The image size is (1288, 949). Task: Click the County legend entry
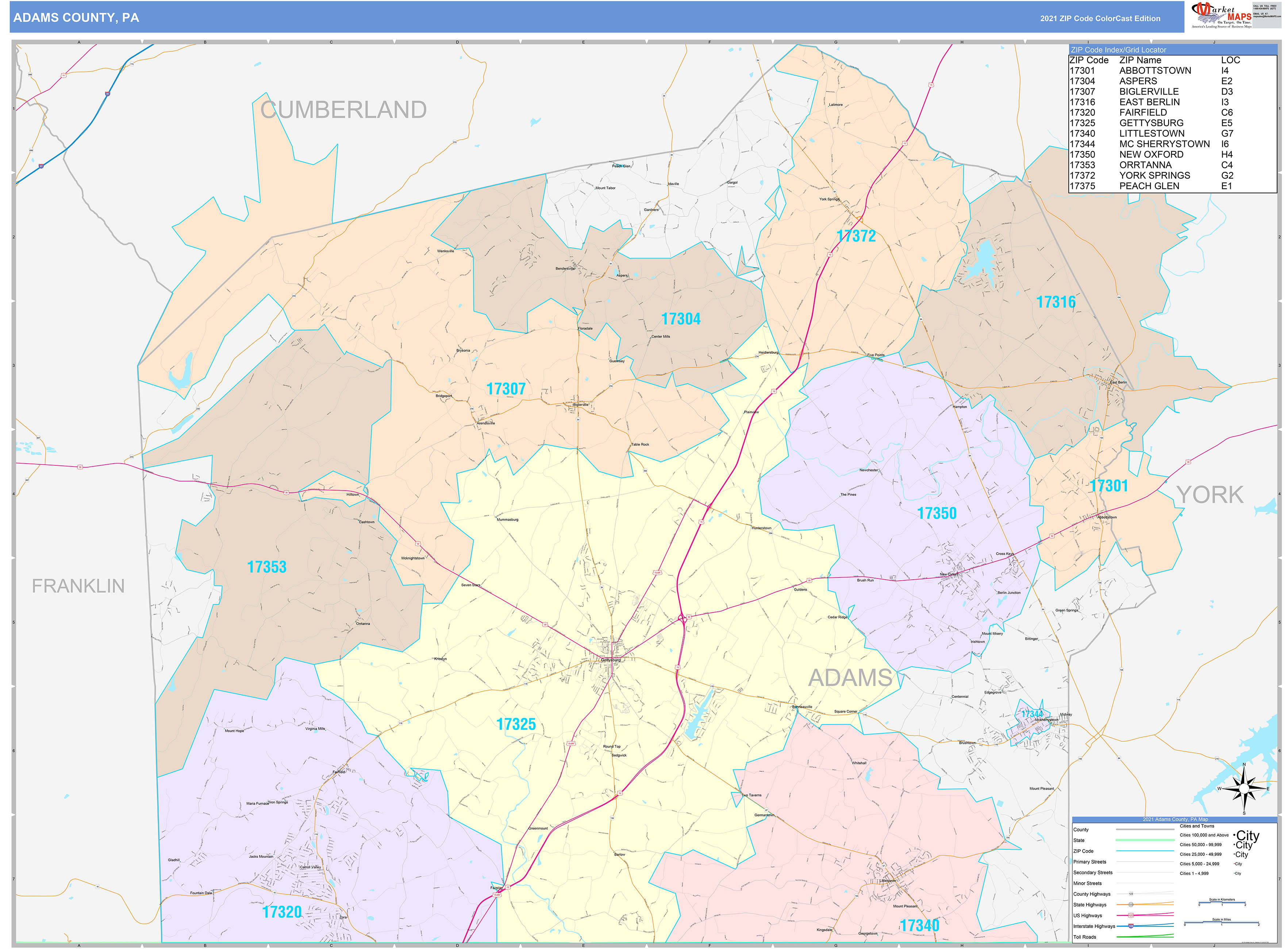click(x=1123, y=830)
